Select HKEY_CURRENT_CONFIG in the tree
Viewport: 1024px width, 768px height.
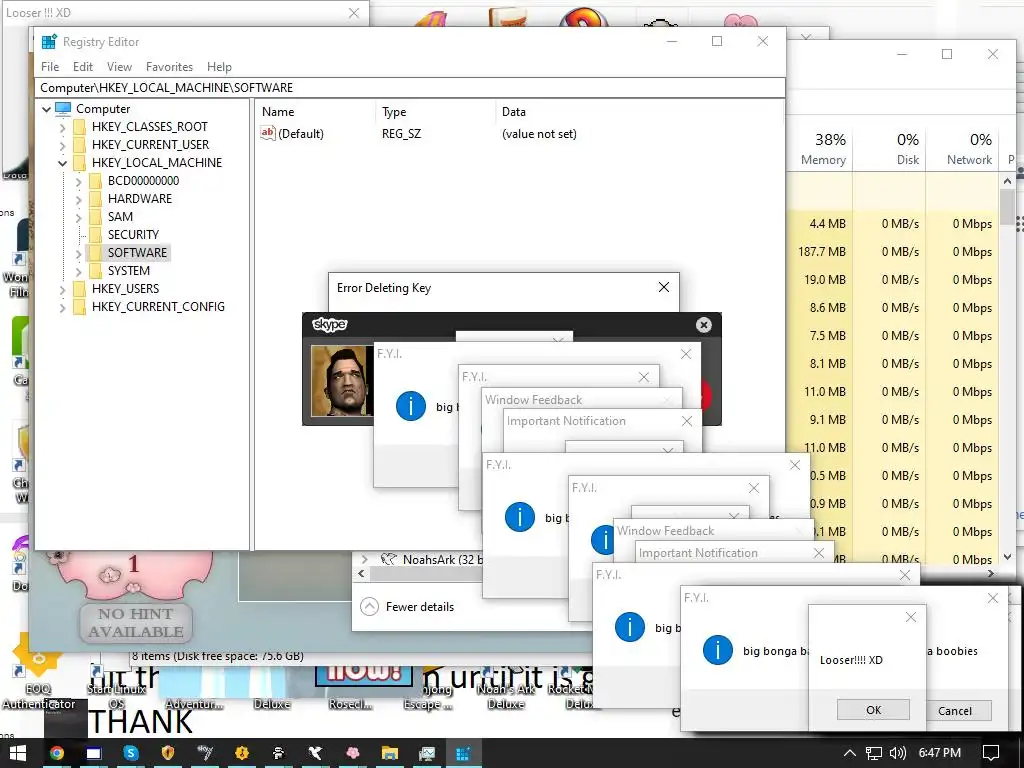click(x=158, y=306)
